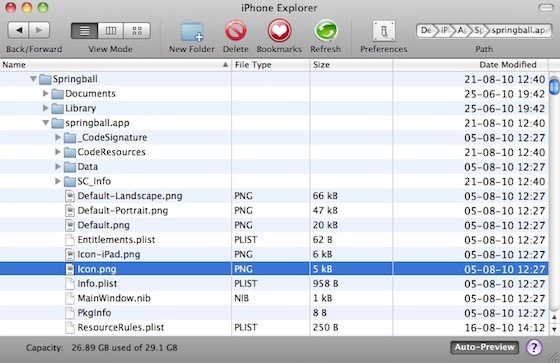Click the Icon.png file icon
The width and height of the screenshot is (560, 363).
click(x=70, y=269)
